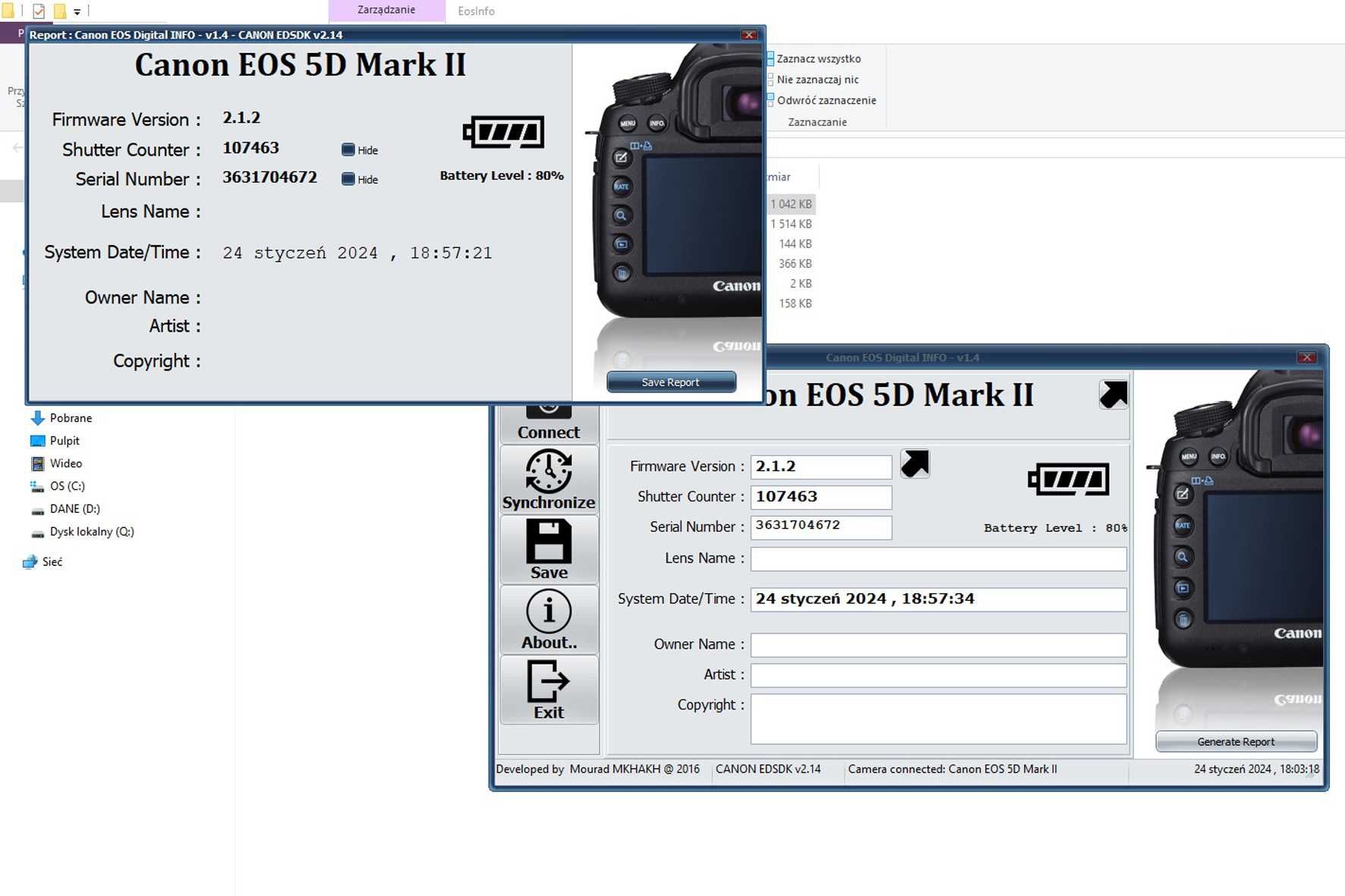Click the System Date/Time input field
The image size is (1345, 896).
[939, 599]
